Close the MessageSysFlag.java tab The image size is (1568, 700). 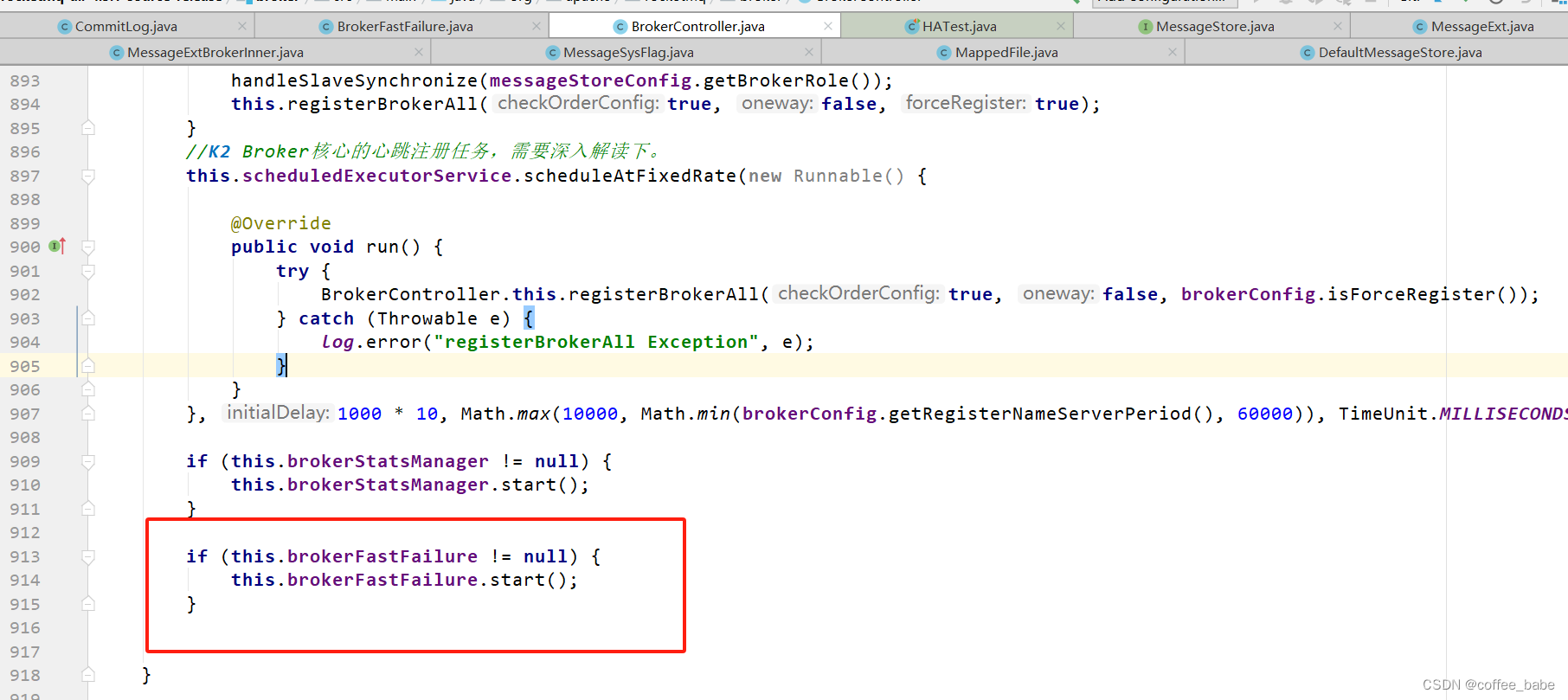[x=809, y=53]
